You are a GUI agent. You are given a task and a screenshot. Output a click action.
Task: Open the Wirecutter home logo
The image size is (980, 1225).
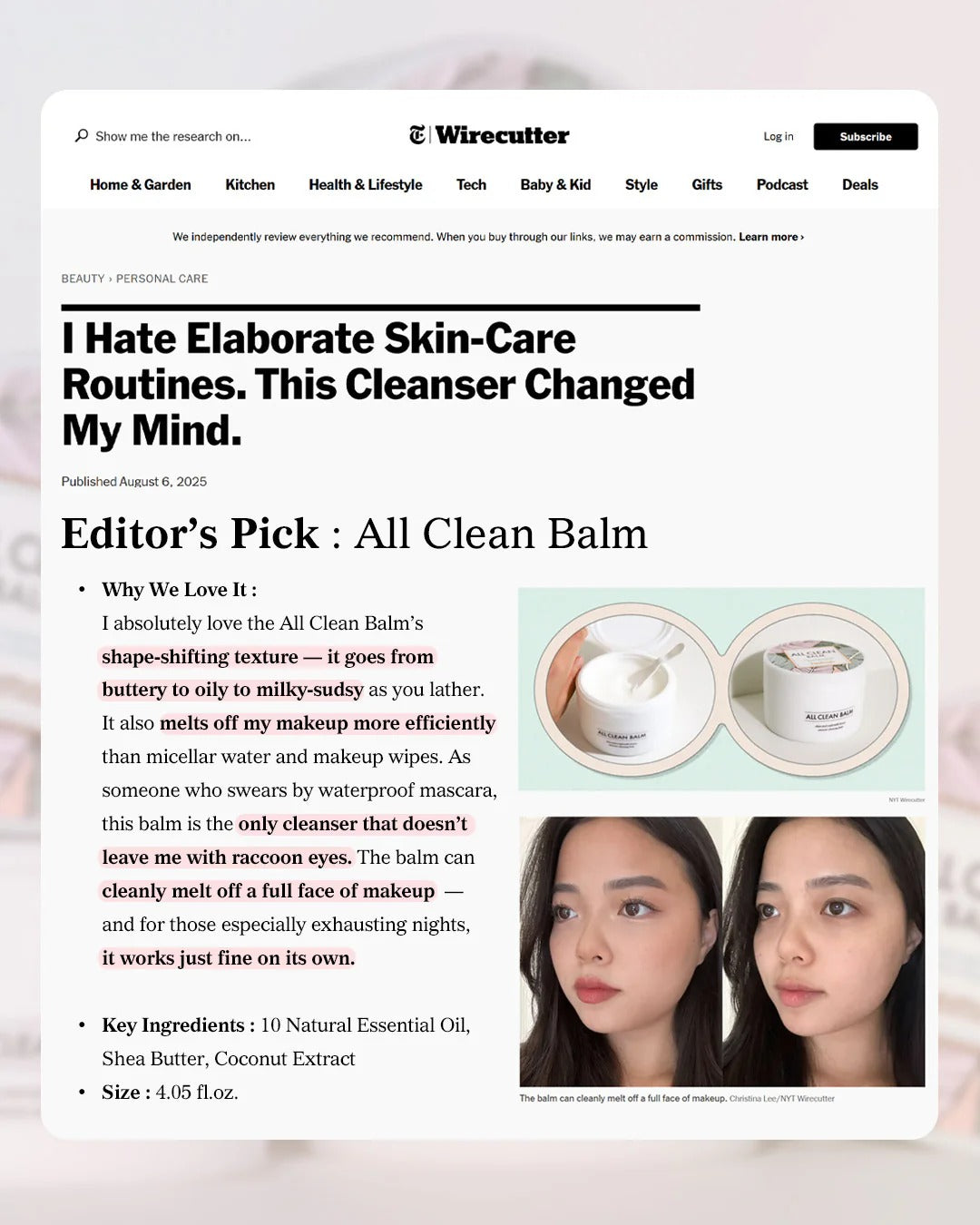click(x=503, y=135)
